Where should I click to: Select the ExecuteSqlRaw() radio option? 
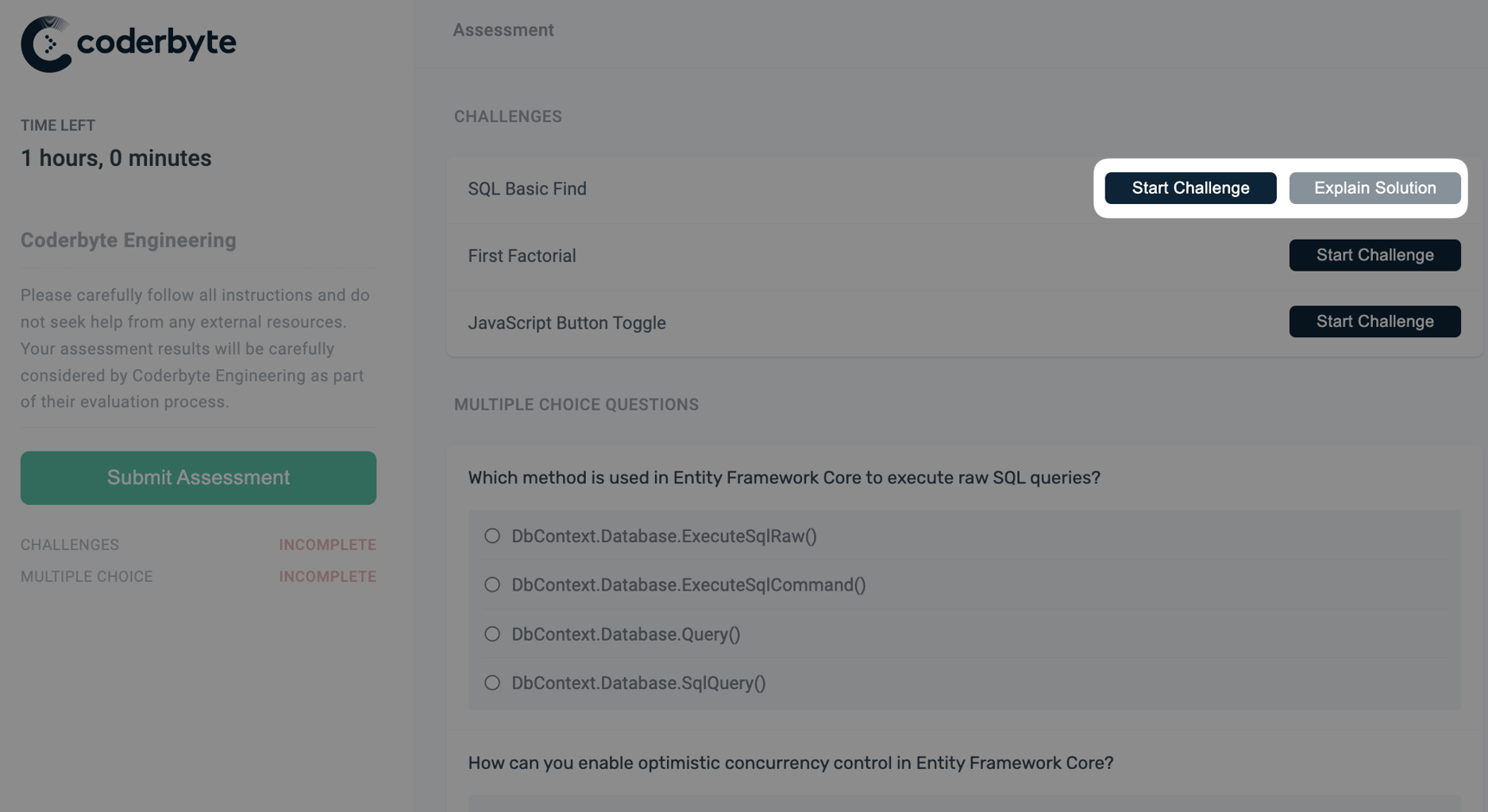click(x=492, y=536)
